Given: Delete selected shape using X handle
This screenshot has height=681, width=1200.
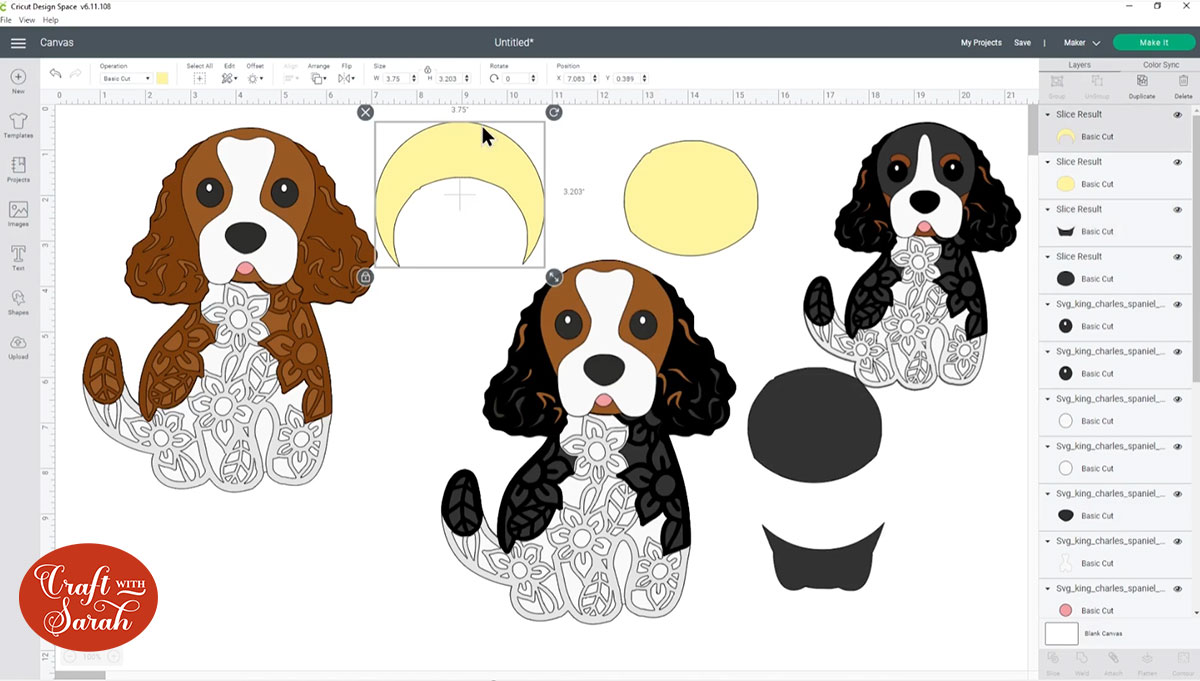Looking at the screenshot, I should (366, 113).
